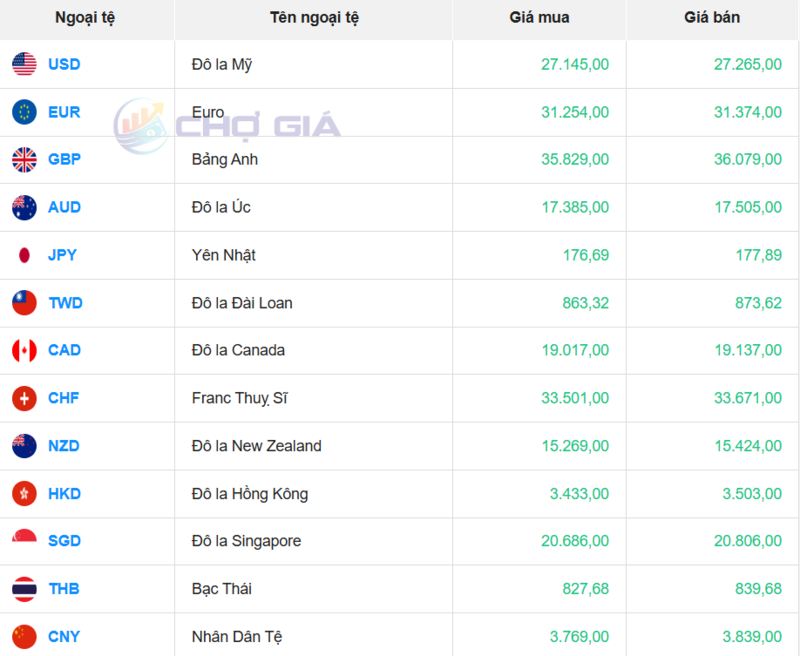
Task: Click the Giá mua column header
Action: [x=539, y=18]
